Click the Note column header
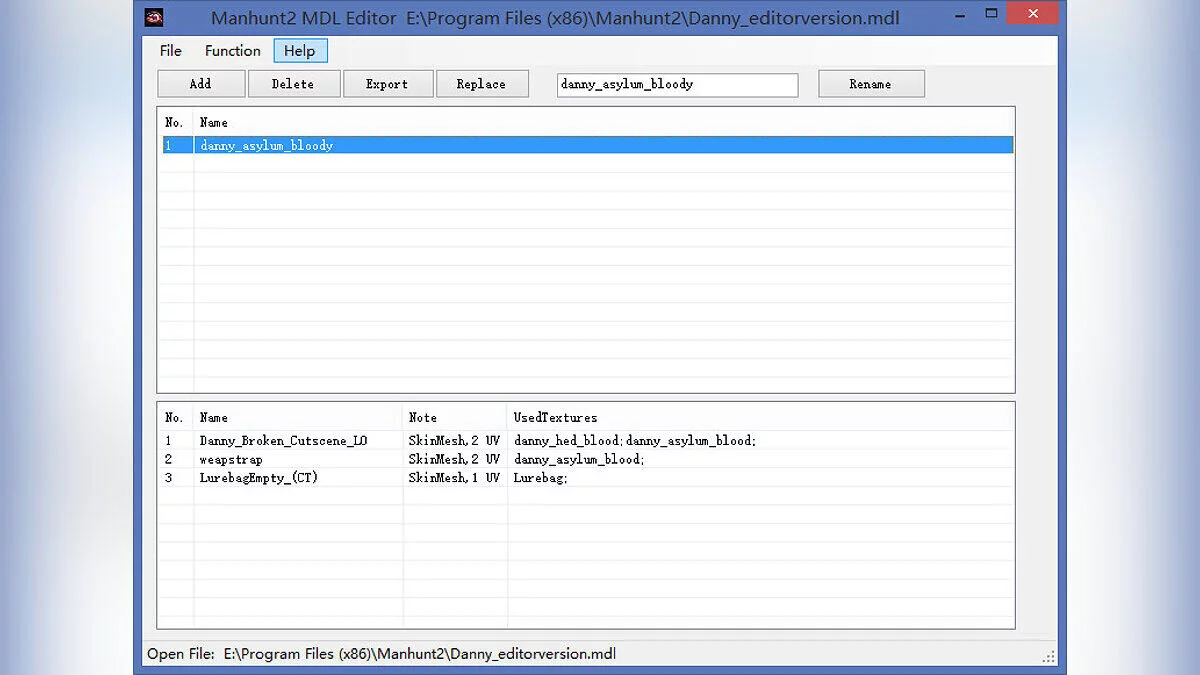Viewport: 1200px width, 675px height. (455, 417)
